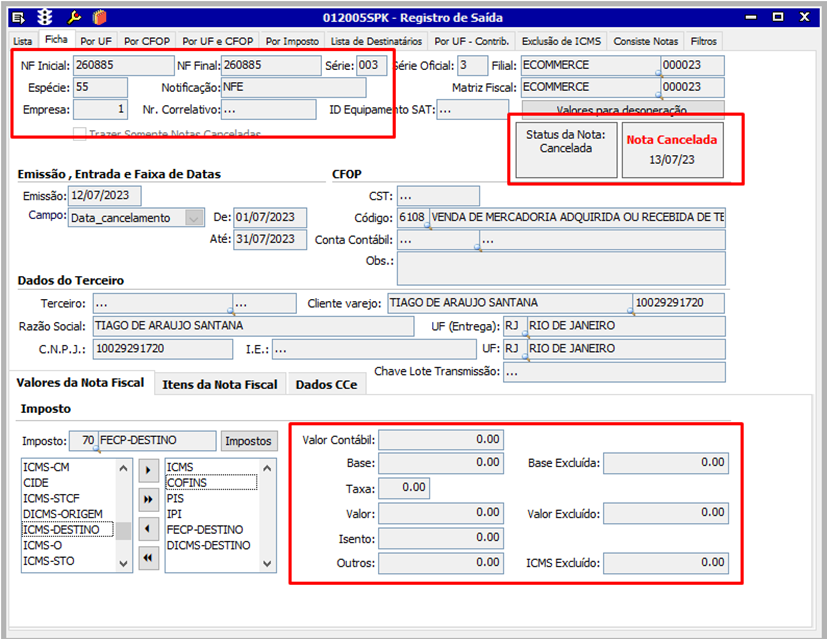Image resolution: width=827 pixels, height=639 pixels.
Task: Select ICMS-STO in available taxes list
Action: [x=49, y=561]
